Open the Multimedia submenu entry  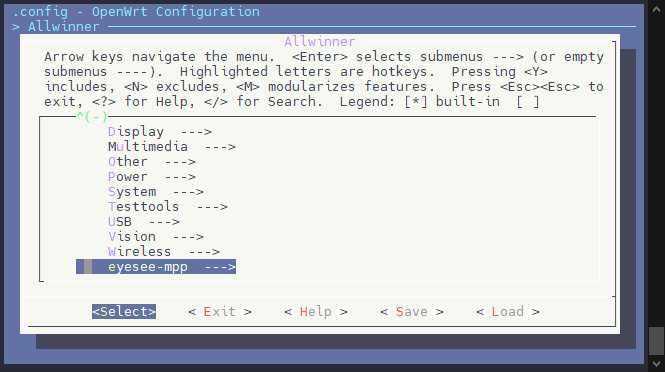pos(171,147)
